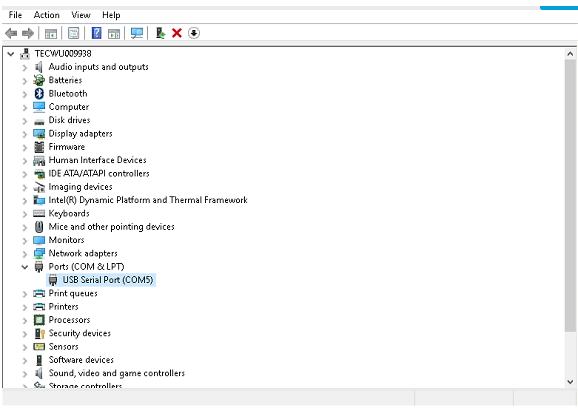Select the Audio inputs and outputs speaker icon
578x413 pixels.
39,67
